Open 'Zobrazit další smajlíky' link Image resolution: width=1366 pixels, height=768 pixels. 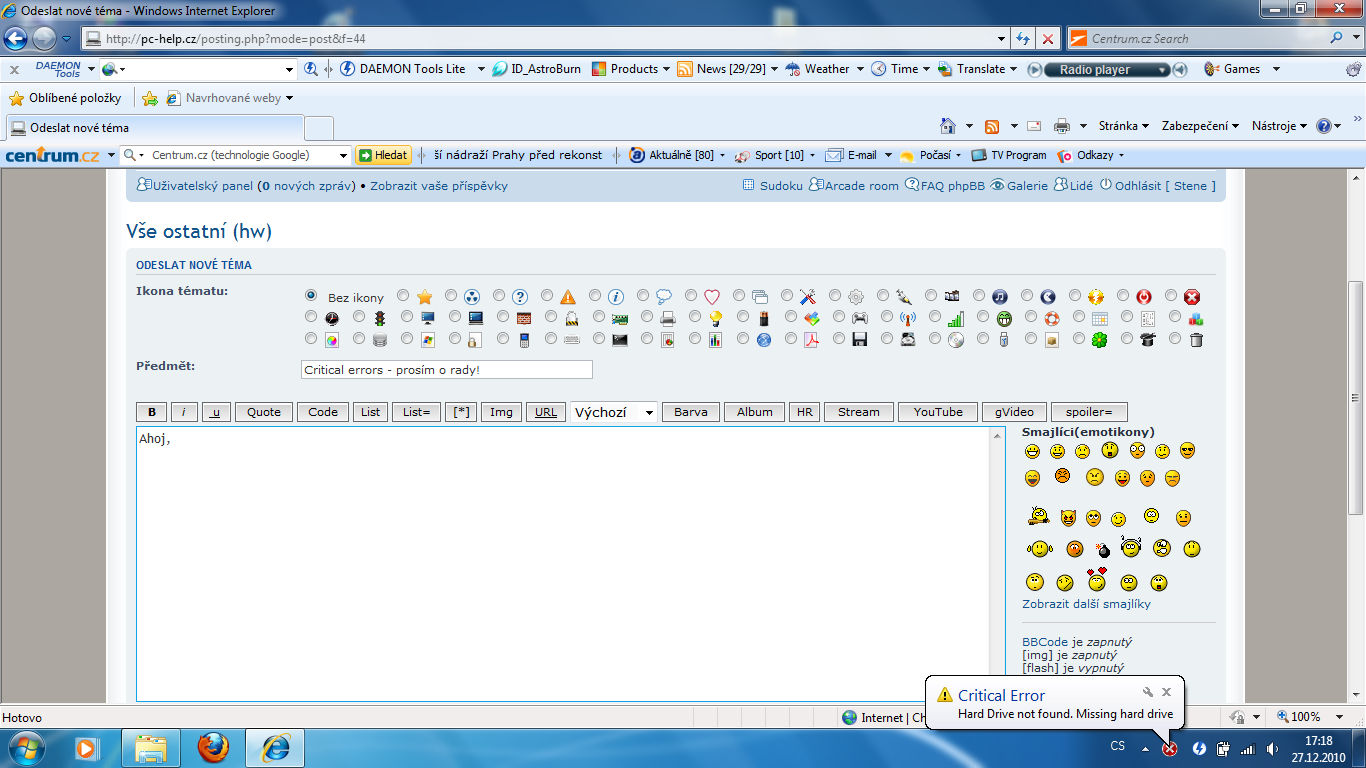click(1086, 604)
